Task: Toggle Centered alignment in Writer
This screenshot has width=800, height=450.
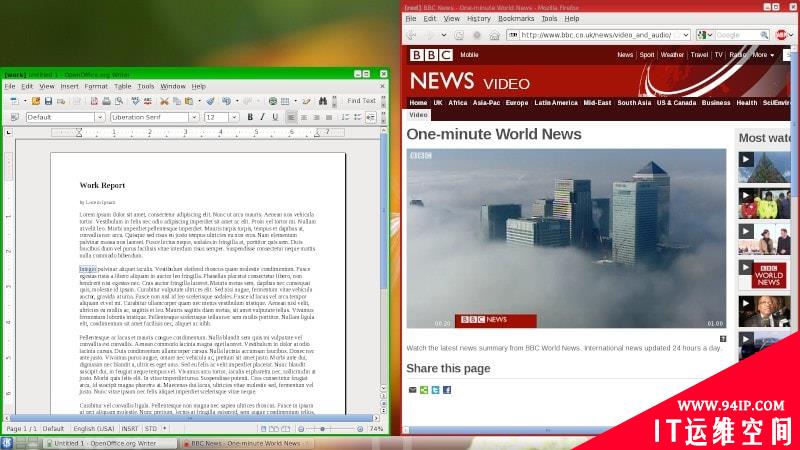Action: [x=304, y=117]
